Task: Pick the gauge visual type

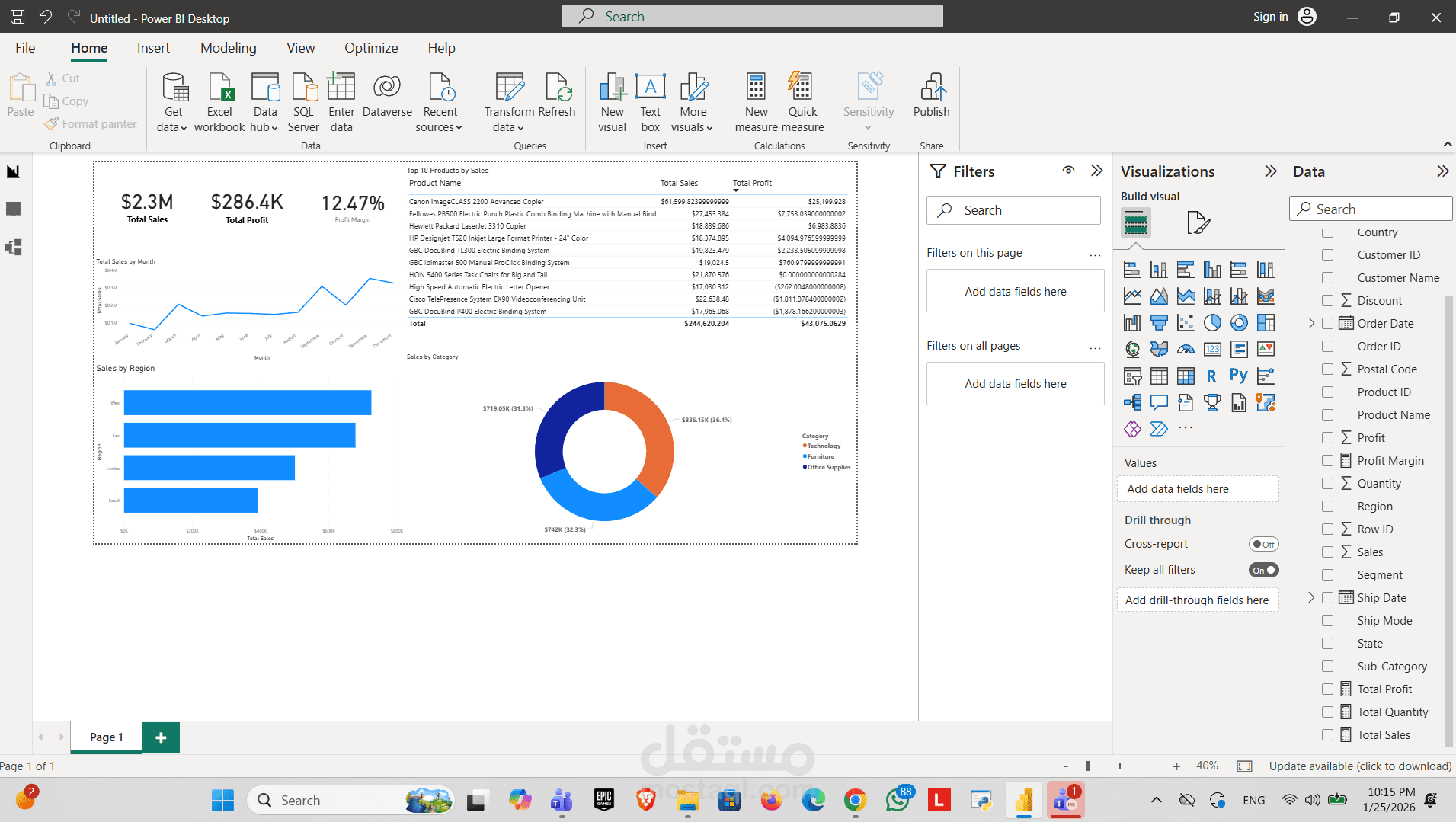Action: pos(1186,350)
